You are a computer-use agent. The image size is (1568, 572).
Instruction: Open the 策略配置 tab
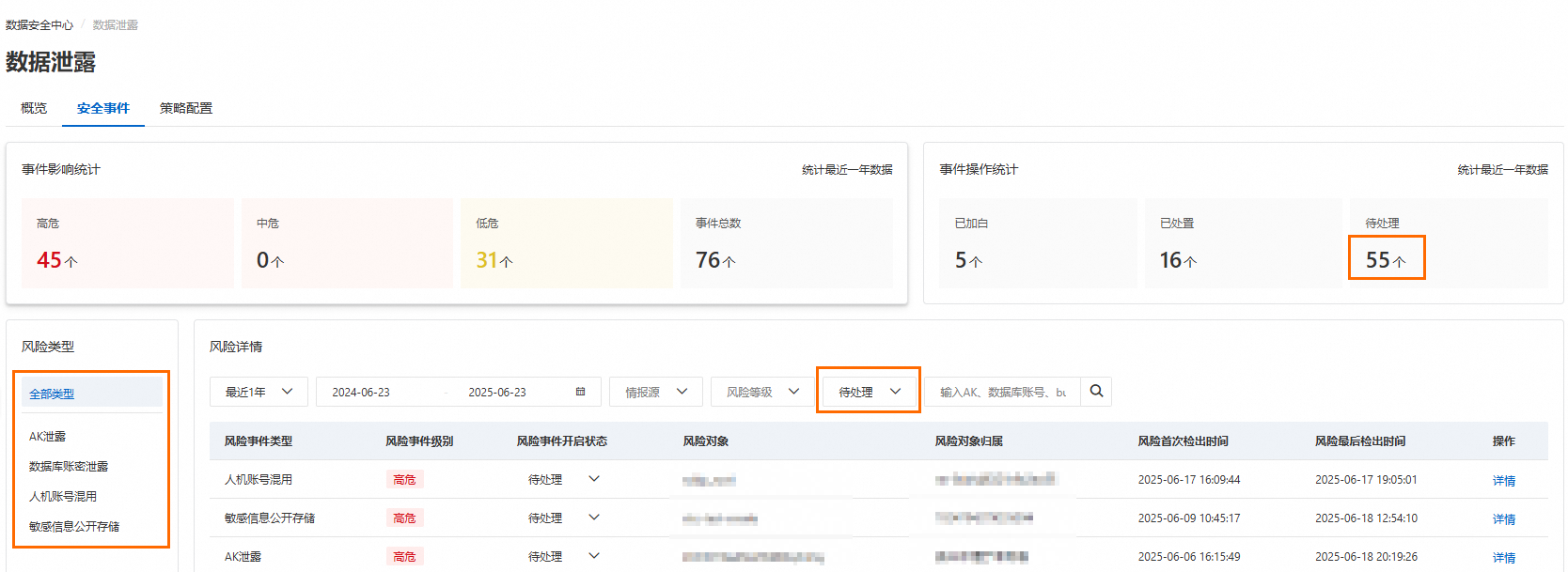tap(186, 108)
